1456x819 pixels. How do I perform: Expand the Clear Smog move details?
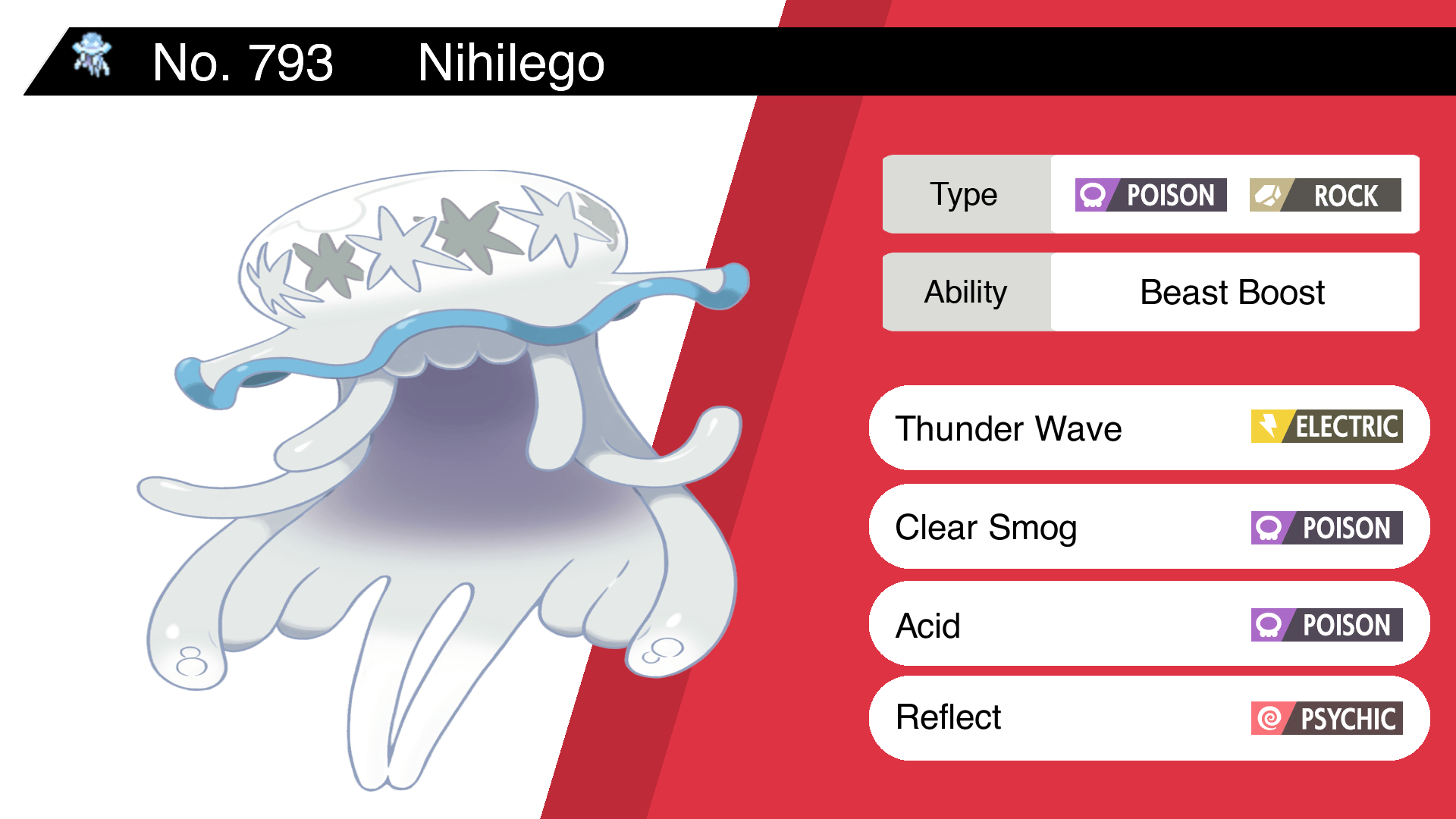tap(1140, 527)
